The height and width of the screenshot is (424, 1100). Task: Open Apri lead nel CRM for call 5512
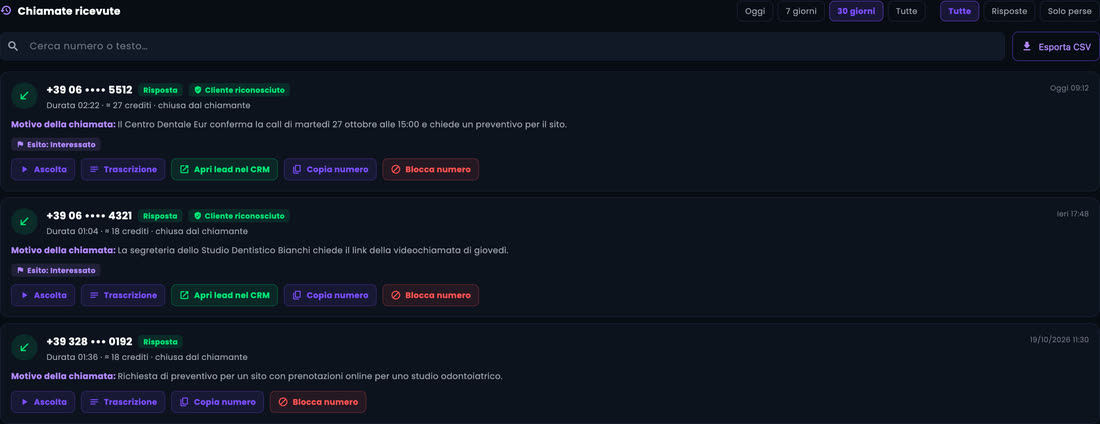click(x=224, y=169)
